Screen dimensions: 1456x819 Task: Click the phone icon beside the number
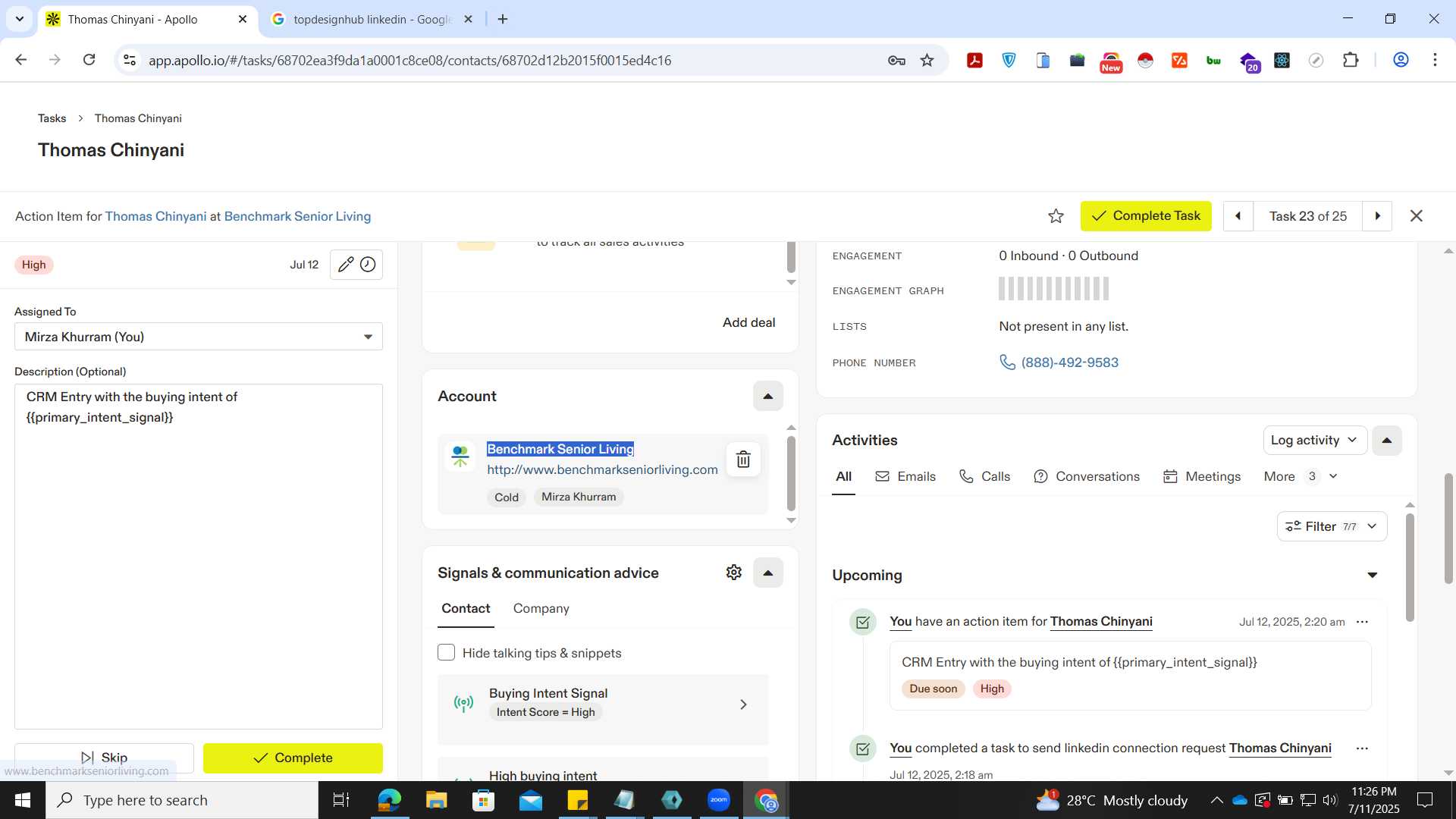pyautogui.click(x=1007, y=362)
